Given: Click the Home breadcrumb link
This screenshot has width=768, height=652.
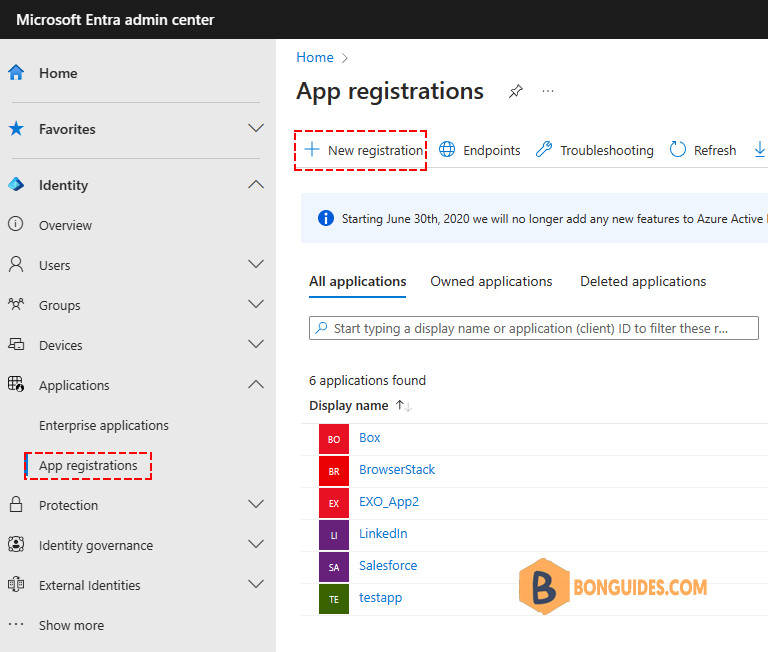Looking at the screenshot, I should (315, 57).
